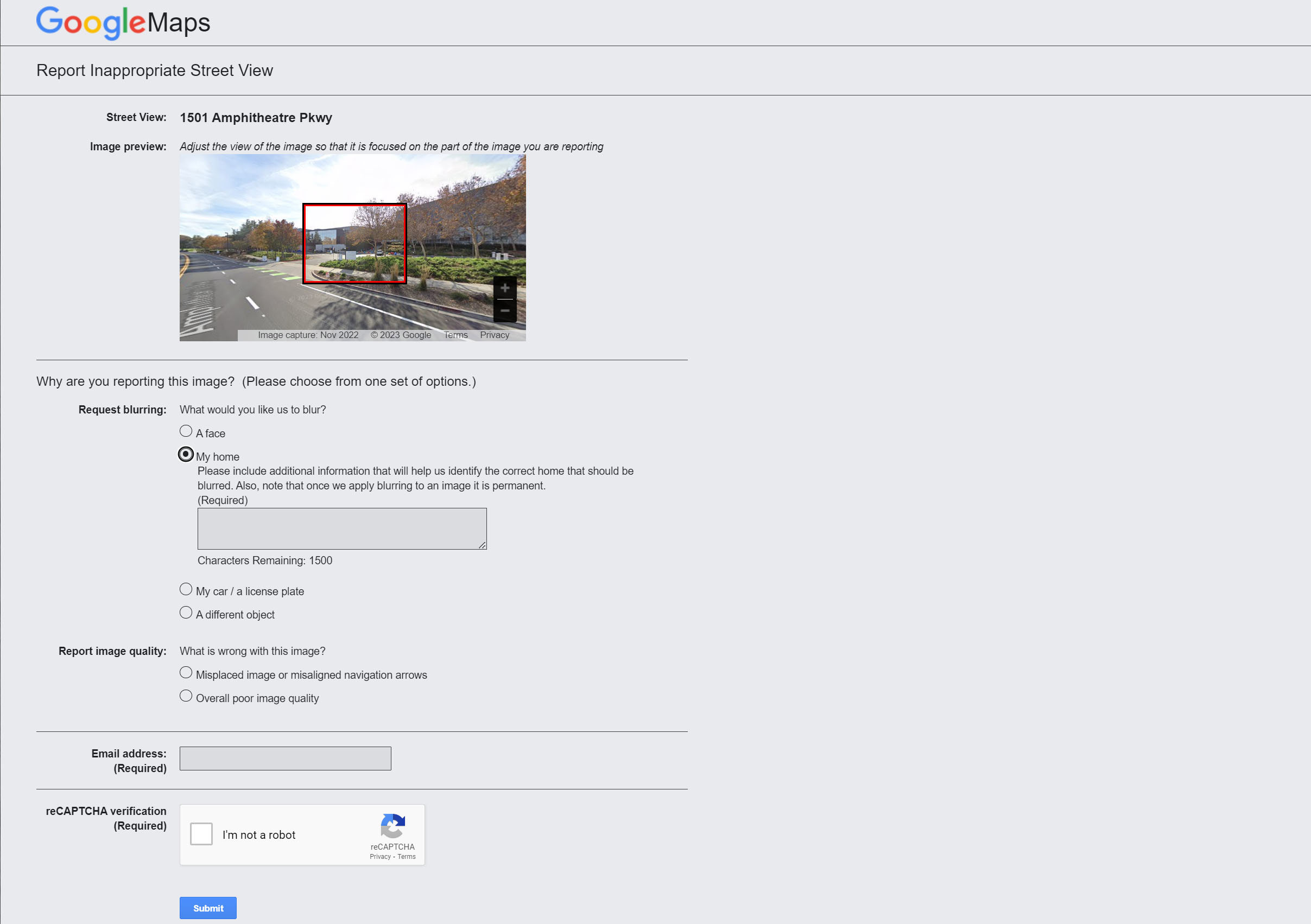Click the Google Maps logo
Viewport: 1311px width, 924px height.
click(123, 23)
